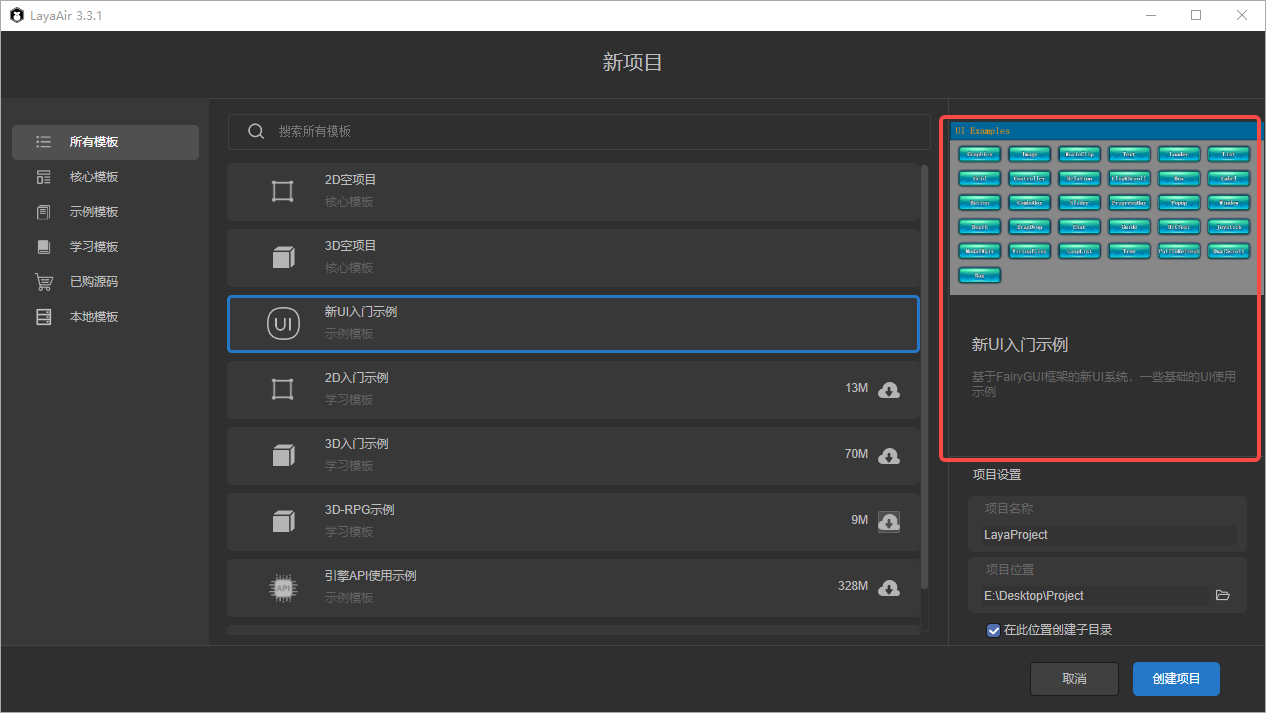Open 示例模板 category
This screenshot has width=1266, height=713.
[x=94, y=212]
